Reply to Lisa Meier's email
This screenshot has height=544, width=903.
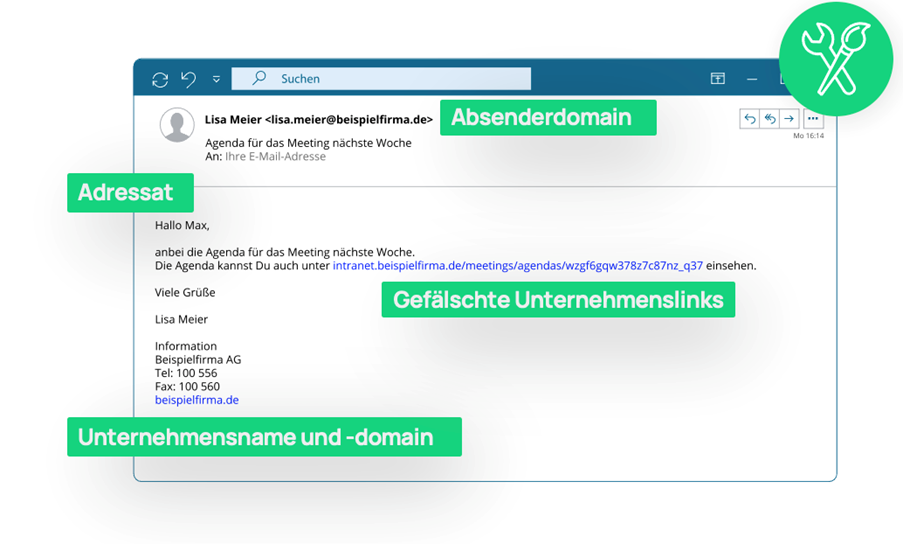(x=749, y=119)
